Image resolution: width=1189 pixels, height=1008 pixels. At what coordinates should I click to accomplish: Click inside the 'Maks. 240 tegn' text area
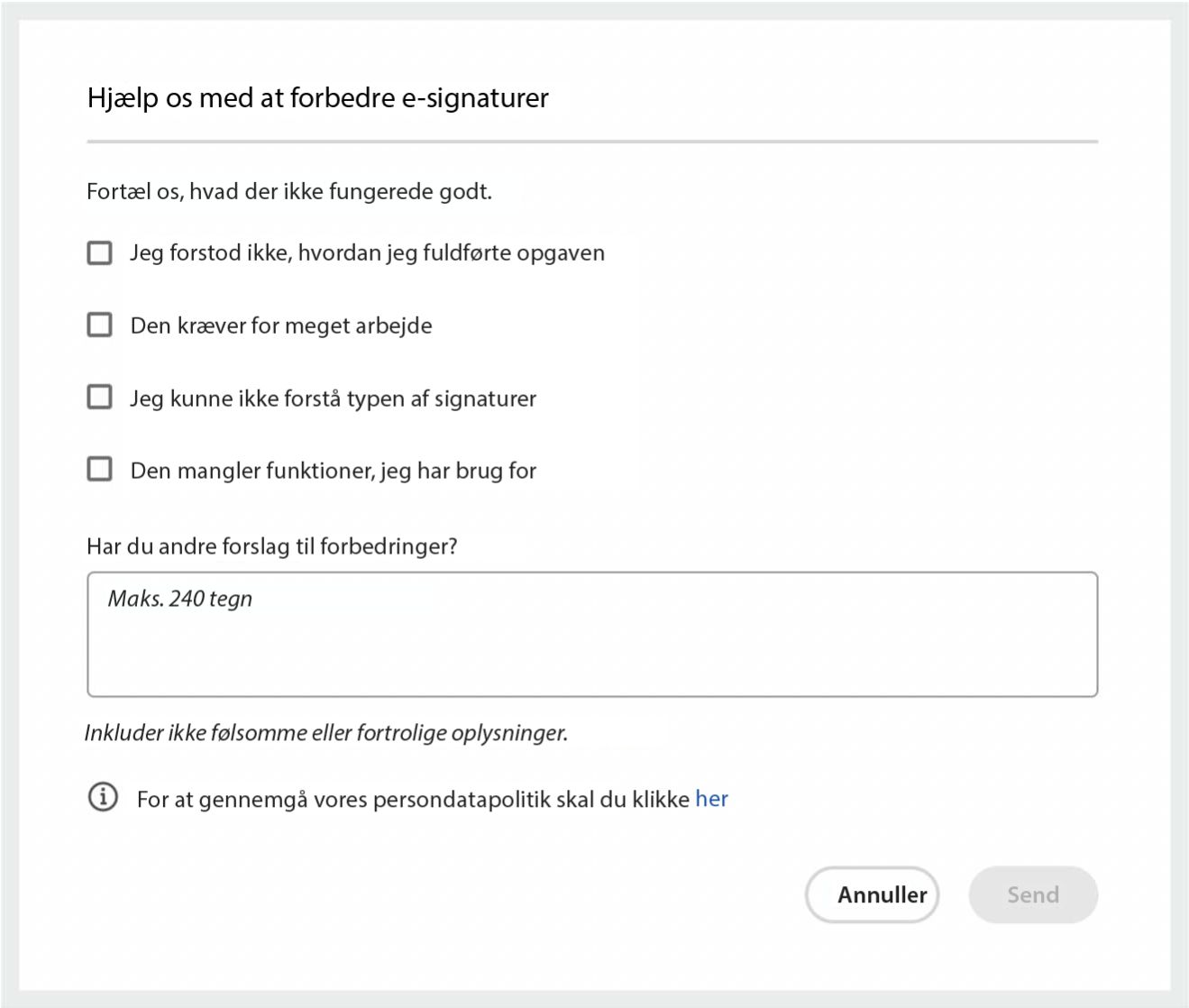590,631
